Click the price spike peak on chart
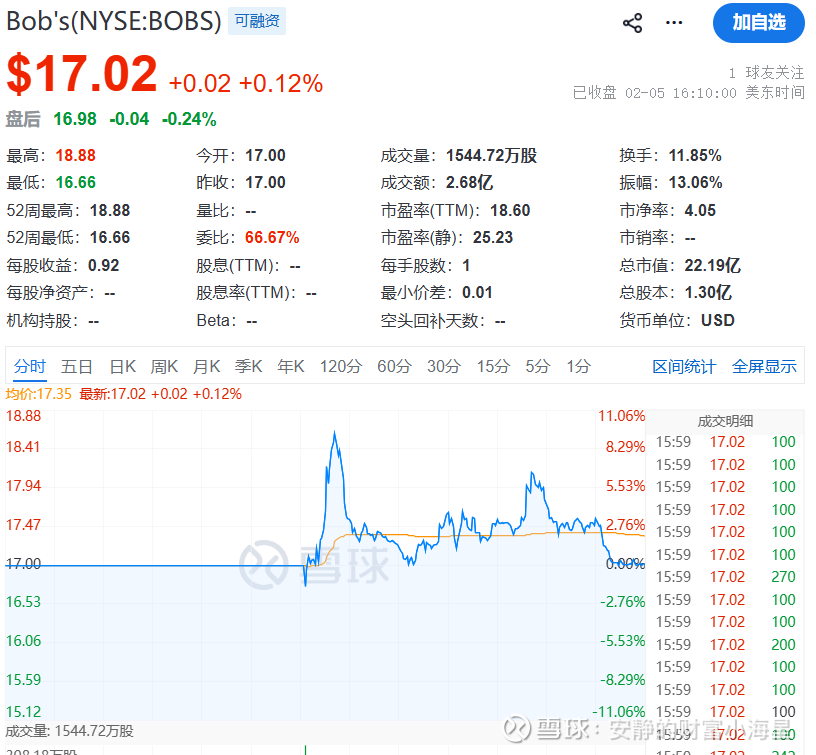 (x=334, y=432)
